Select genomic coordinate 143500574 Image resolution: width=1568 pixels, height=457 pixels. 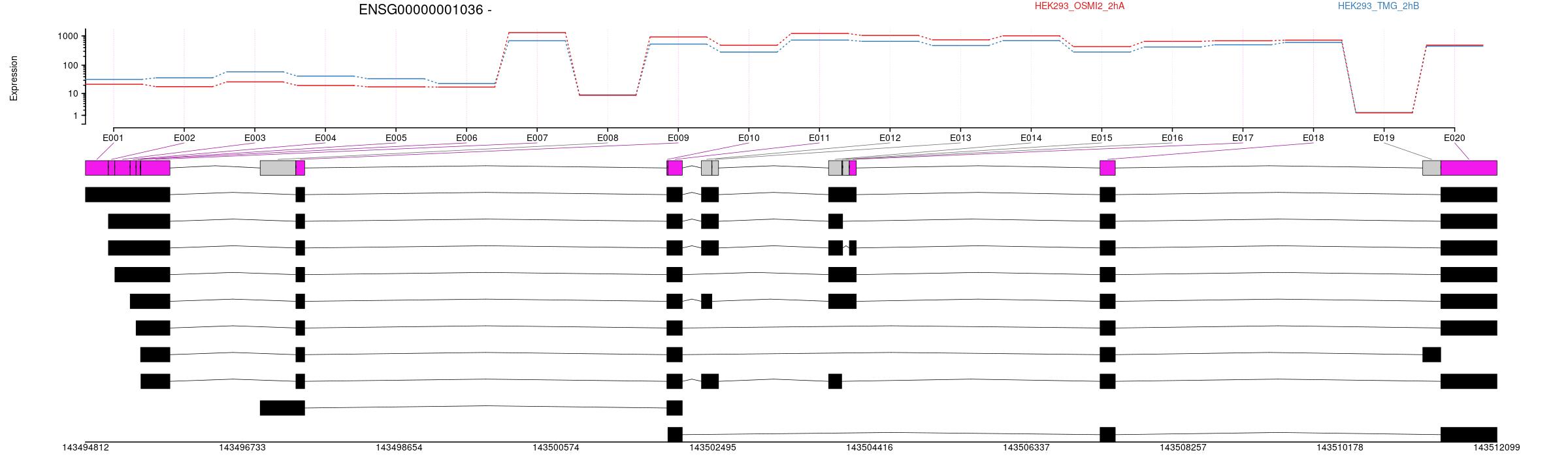click(x=556, y=448)
